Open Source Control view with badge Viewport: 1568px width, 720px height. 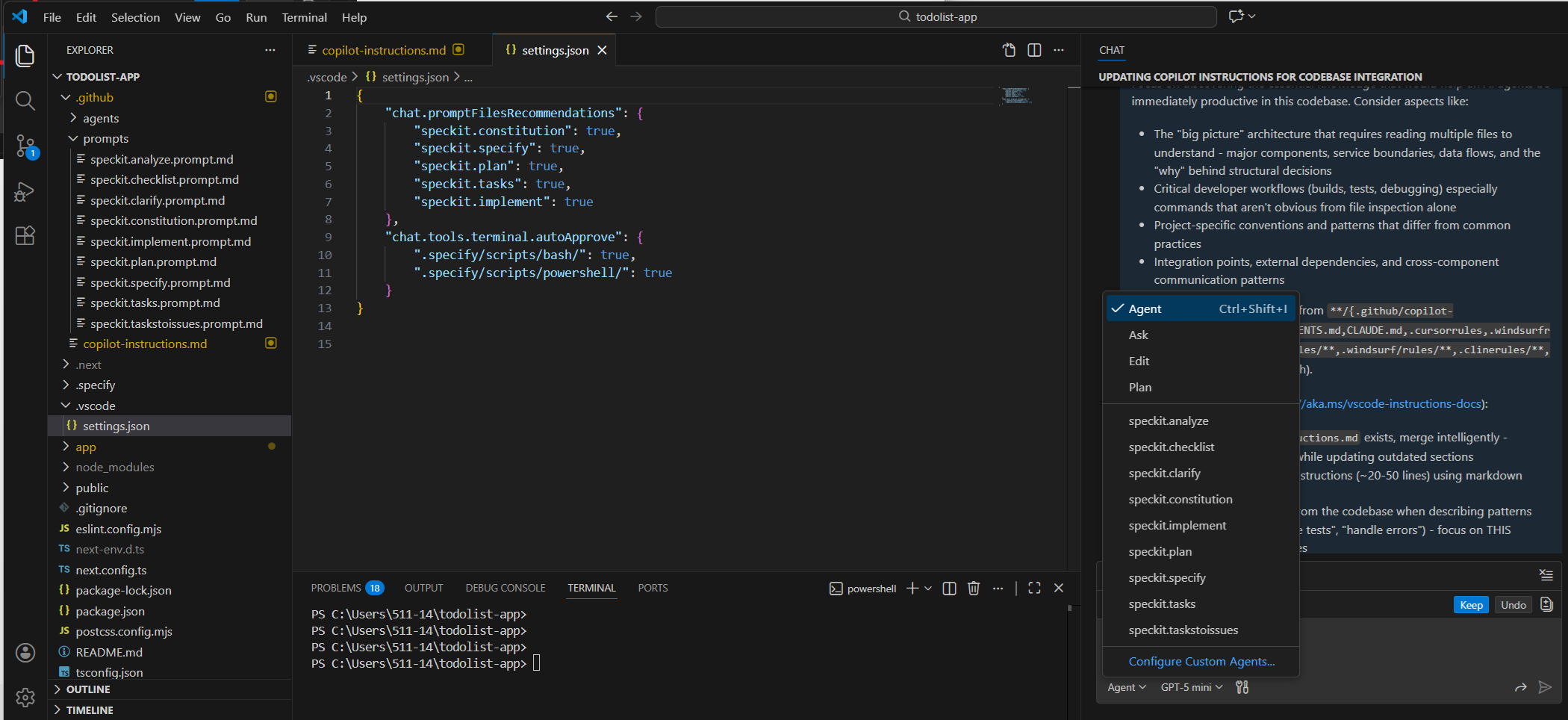pyautogui.click(x=25, y=146)
